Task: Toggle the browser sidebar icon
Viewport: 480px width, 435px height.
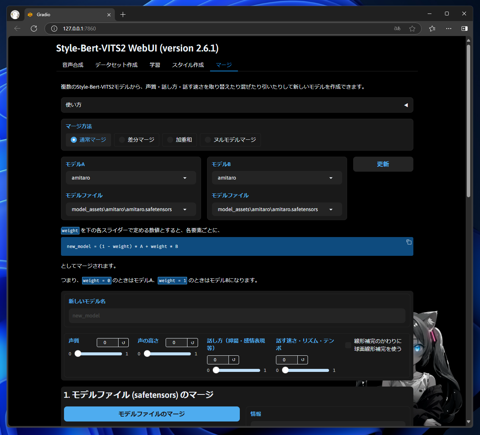Action: pos(464,29)
